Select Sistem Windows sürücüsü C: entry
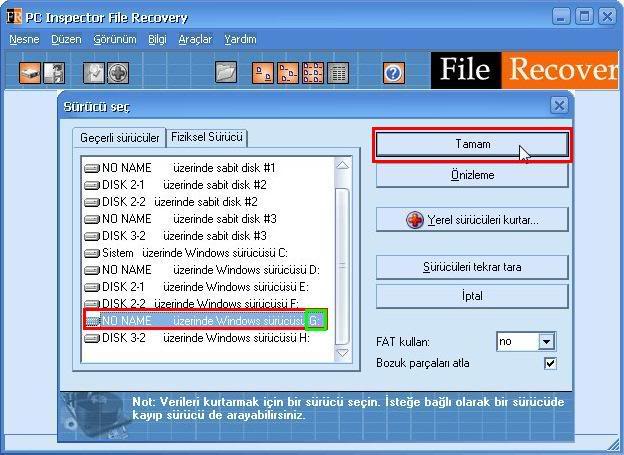This screenshot has height=455, width=624. click(186, 253)
